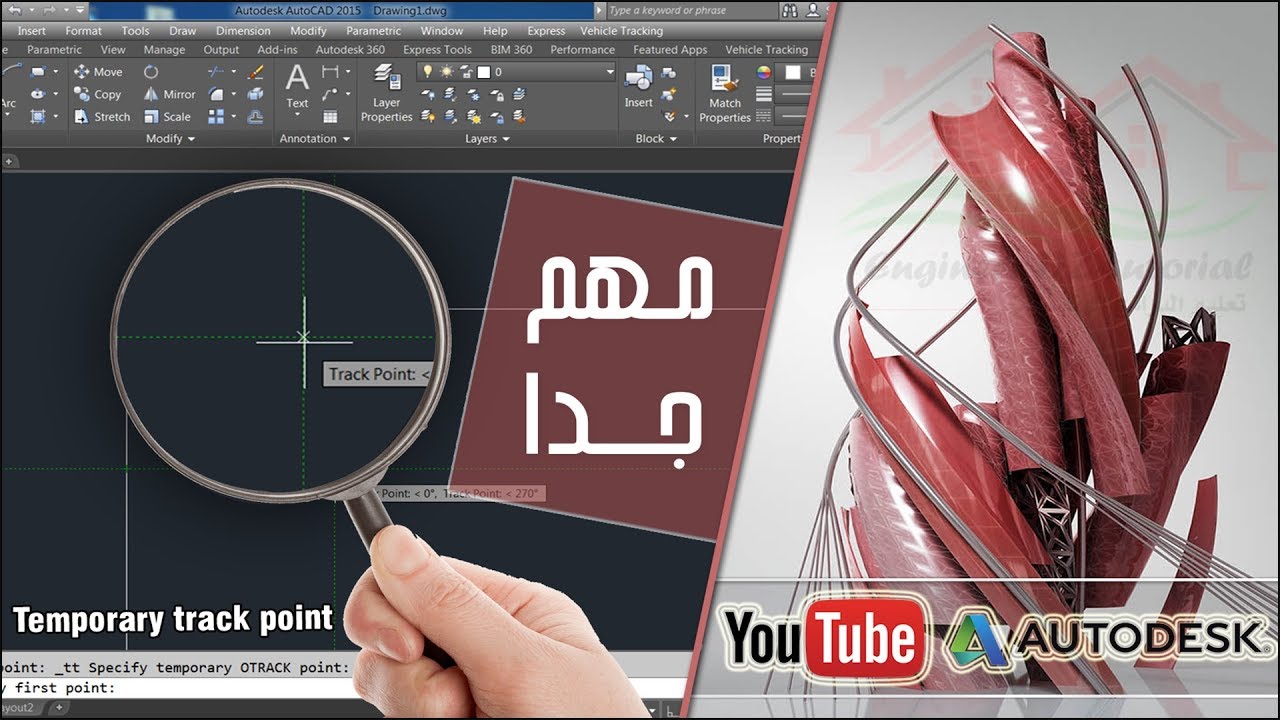Expand the Modify panel

point(170,139)
